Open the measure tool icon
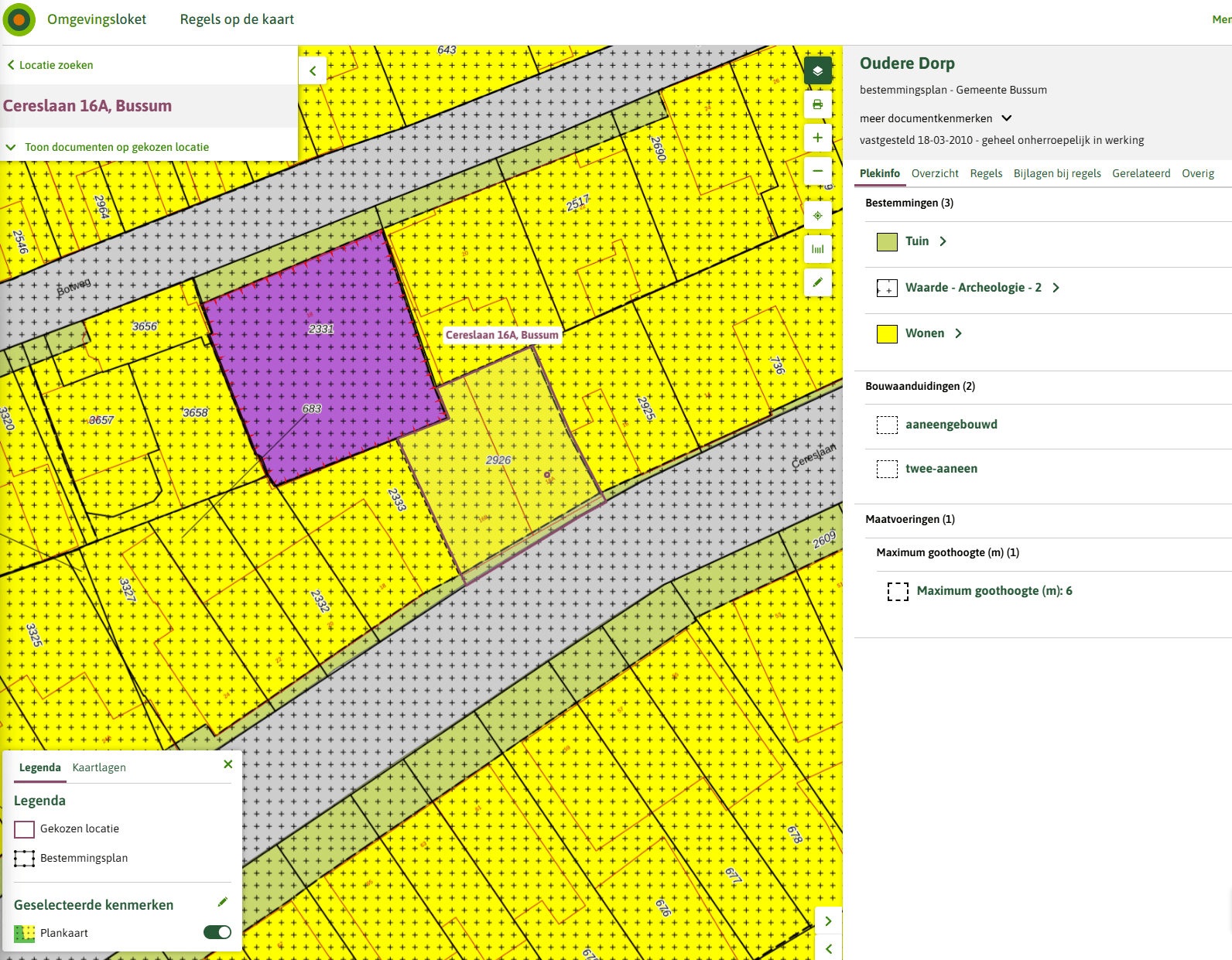This screenshot has height=960, width=1232. pos(818,249)
